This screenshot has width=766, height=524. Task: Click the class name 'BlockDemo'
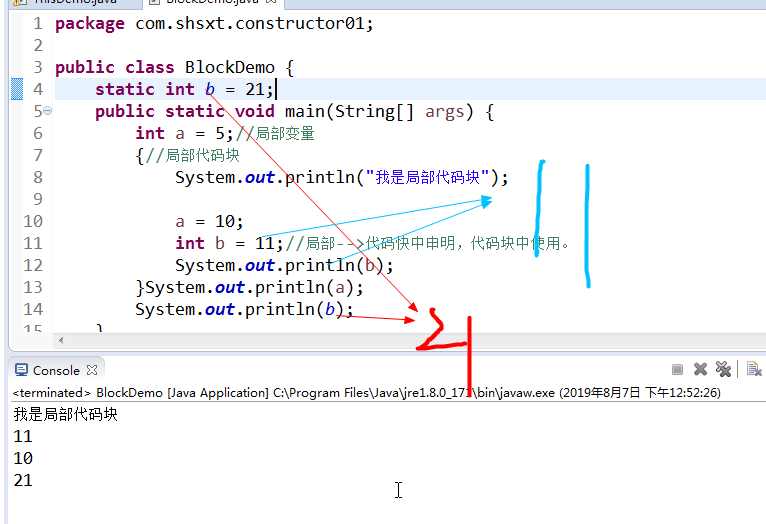click(x=230, y=67)
